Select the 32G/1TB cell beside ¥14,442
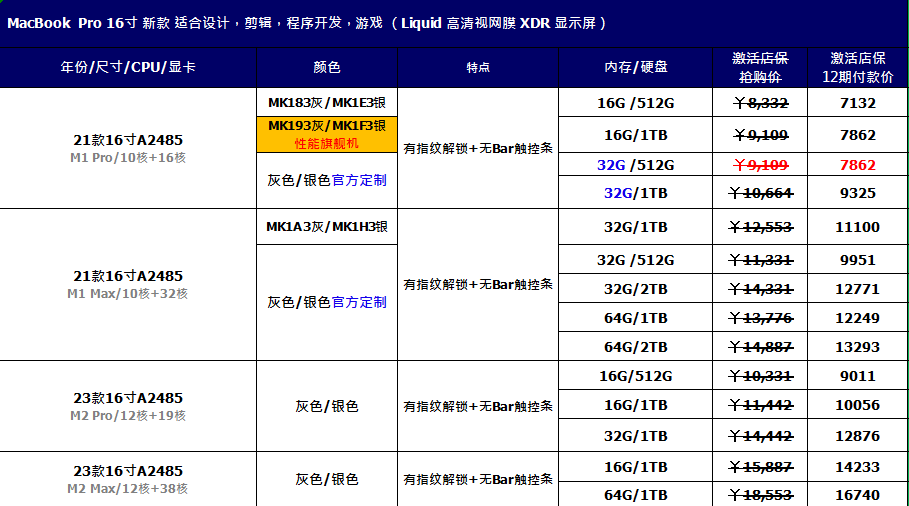This screenshot has height=506, width=909. coord(635,436)
